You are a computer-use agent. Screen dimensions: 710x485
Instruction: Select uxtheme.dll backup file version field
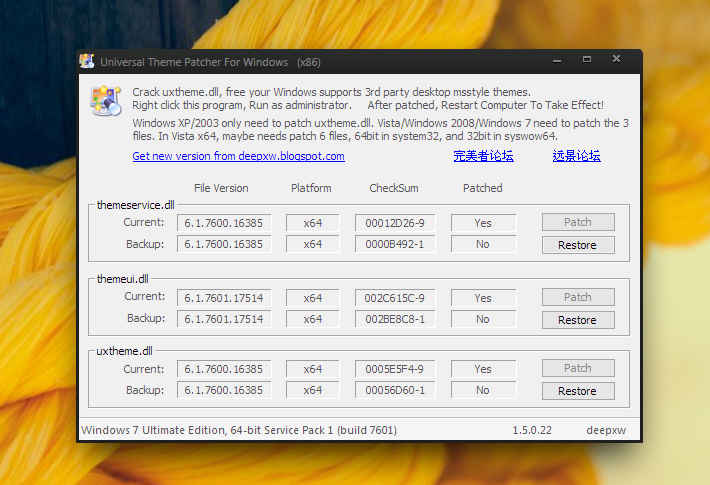coord(224,390)
